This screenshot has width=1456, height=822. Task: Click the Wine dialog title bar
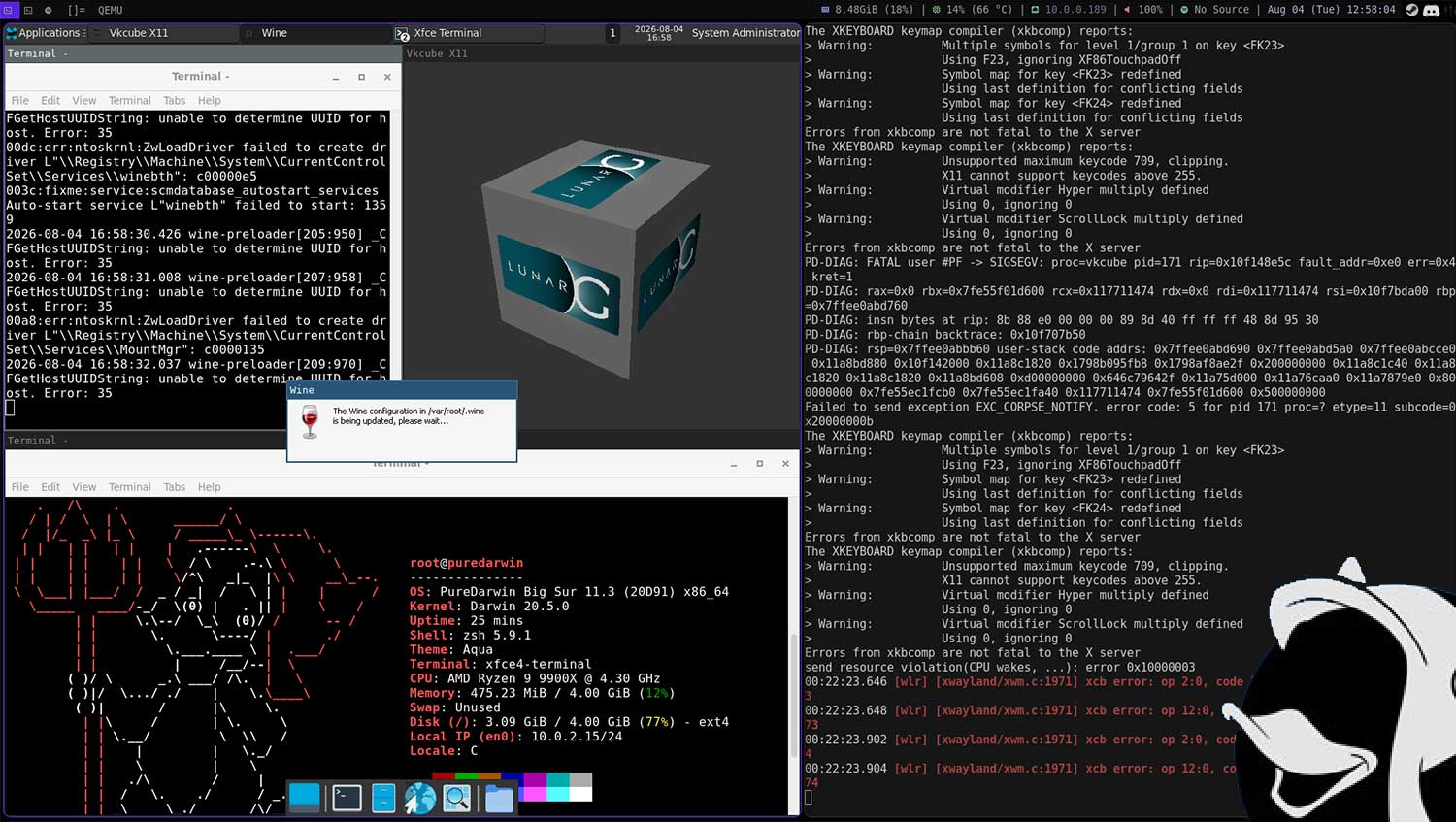(x=402, y=390)
